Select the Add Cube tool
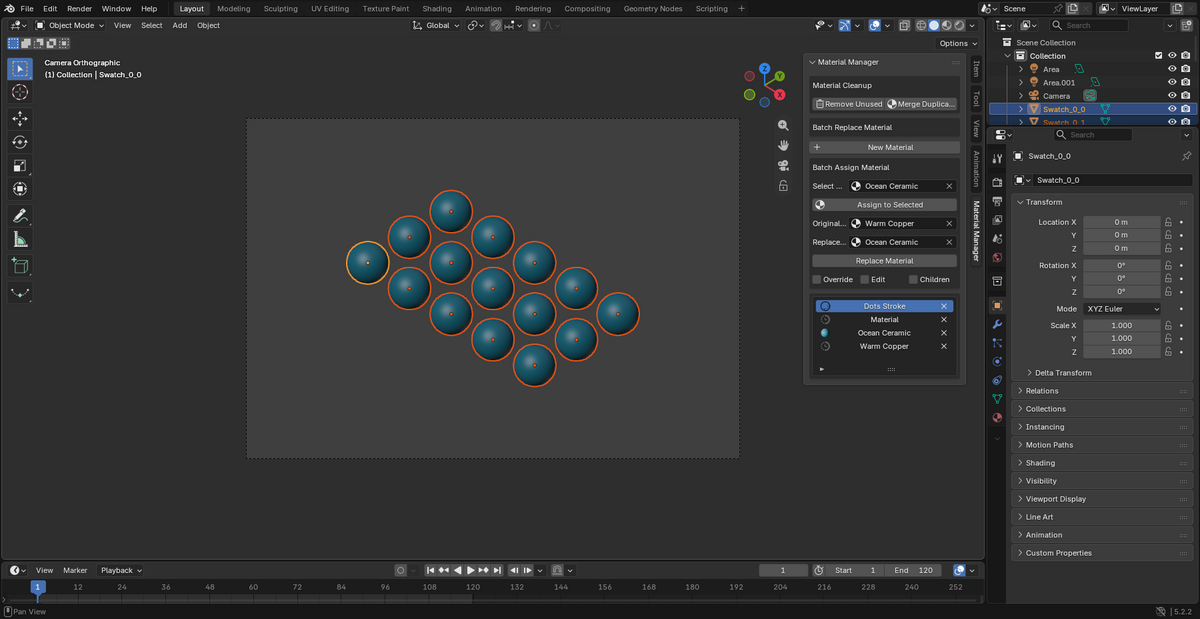This screenshot has width=1200, height=619. (x=20, y=266)
